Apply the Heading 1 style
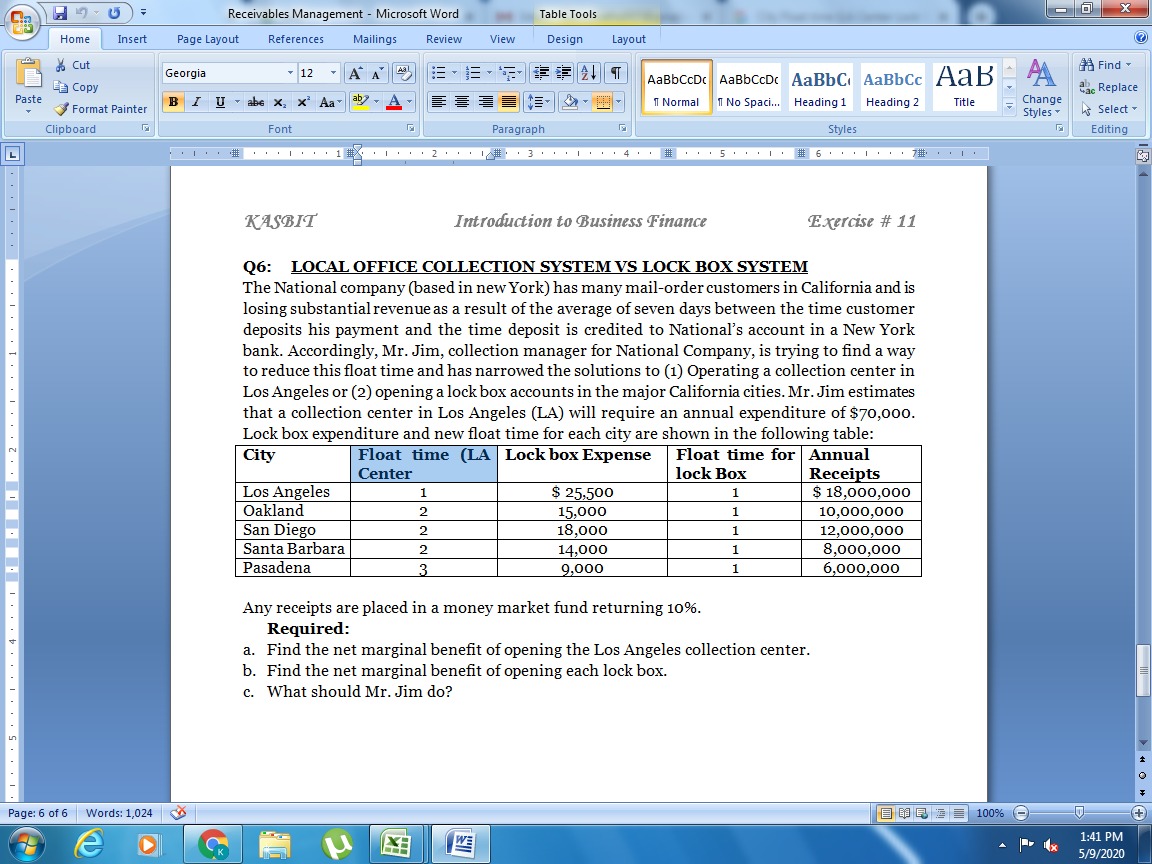1152x864 pixels. (820, 86)
